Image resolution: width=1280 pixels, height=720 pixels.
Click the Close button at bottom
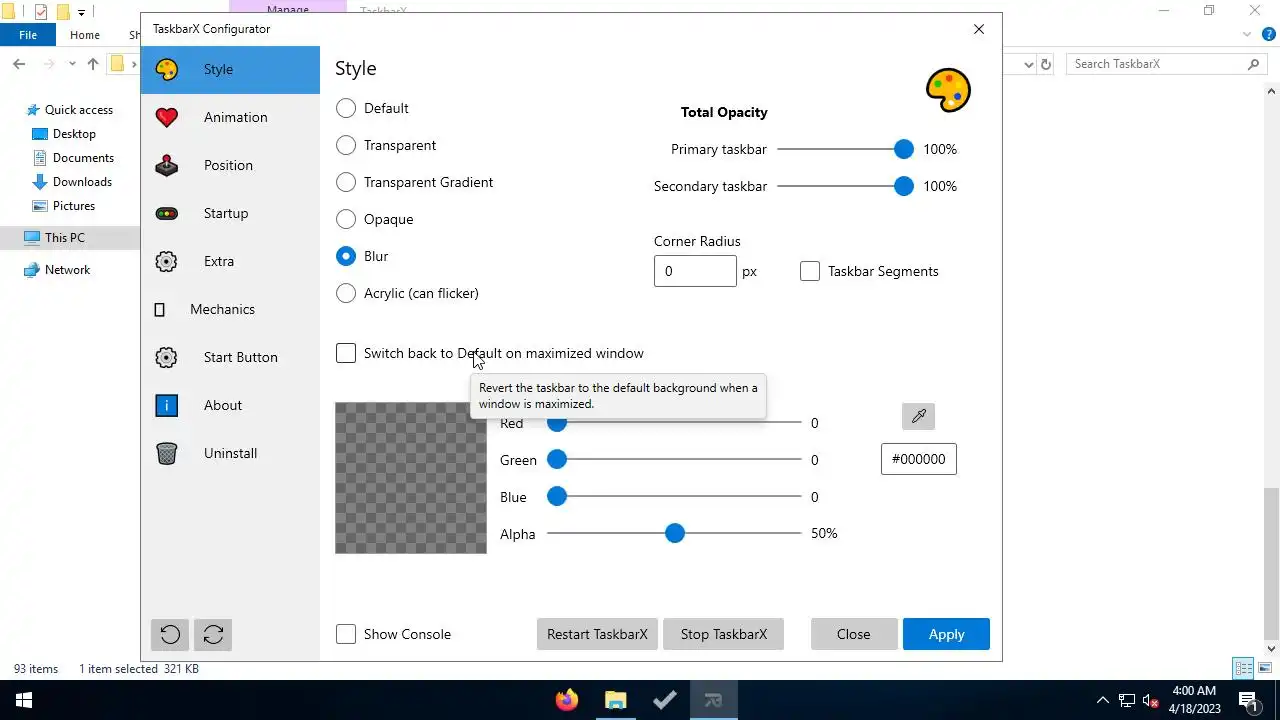click(853, 634)
